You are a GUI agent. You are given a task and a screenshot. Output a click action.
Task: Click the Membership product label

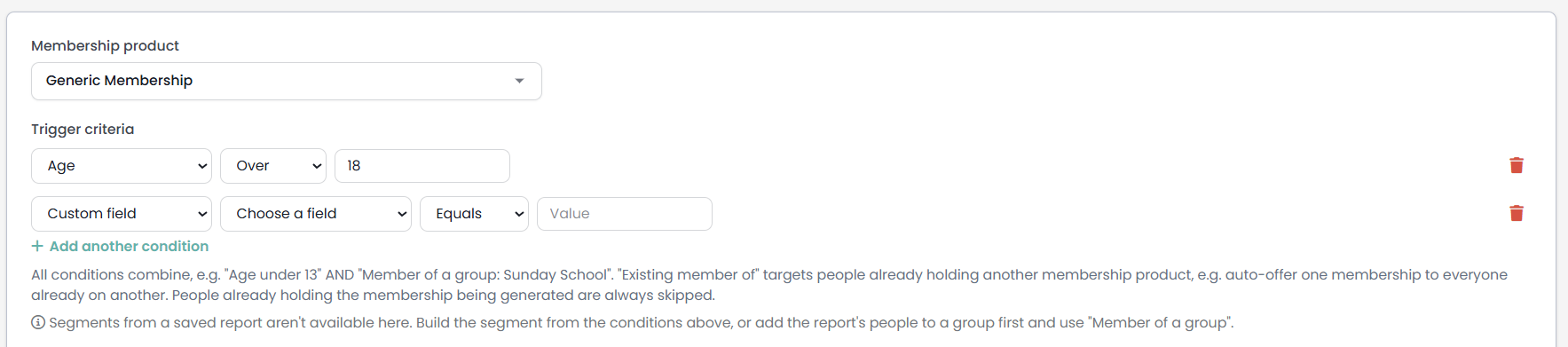[105, 45]
